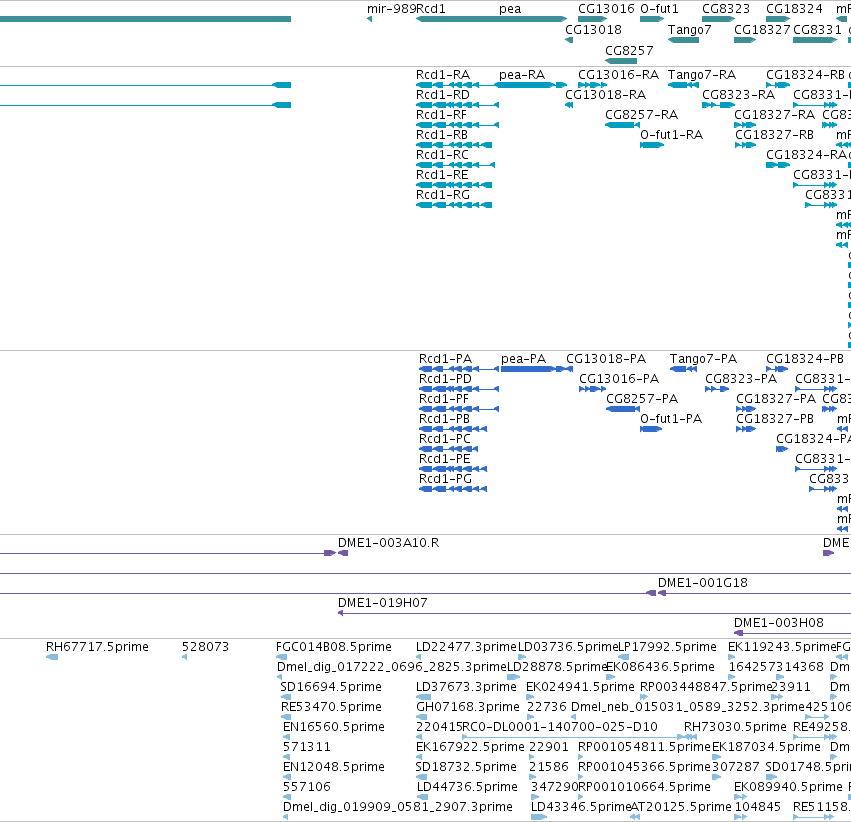Open EST label AT20125.5prime

pos(681,807)
